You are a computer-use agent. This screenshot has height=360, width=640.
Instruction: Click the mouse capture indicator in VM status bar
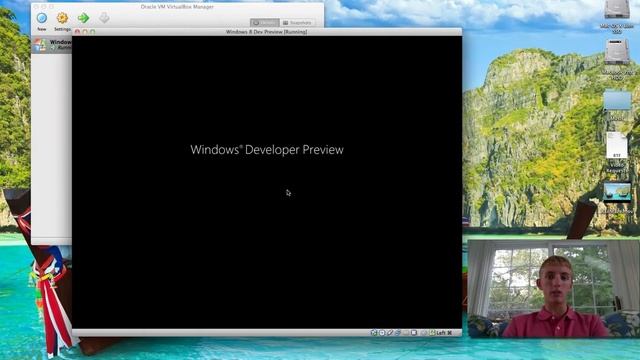coord(424,333)
